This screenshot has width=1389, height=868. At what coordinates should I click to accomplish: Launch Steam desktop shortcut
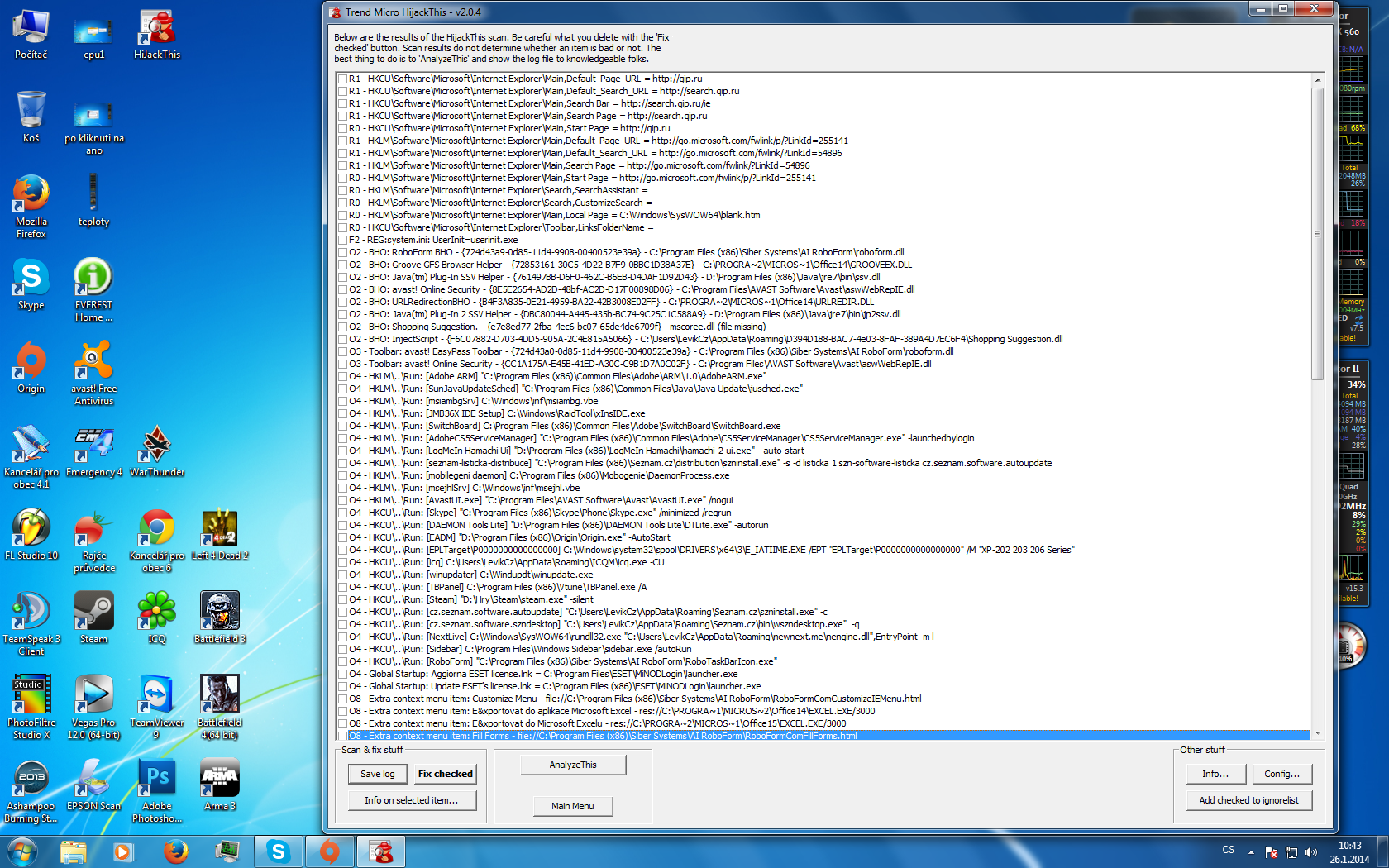93,618
